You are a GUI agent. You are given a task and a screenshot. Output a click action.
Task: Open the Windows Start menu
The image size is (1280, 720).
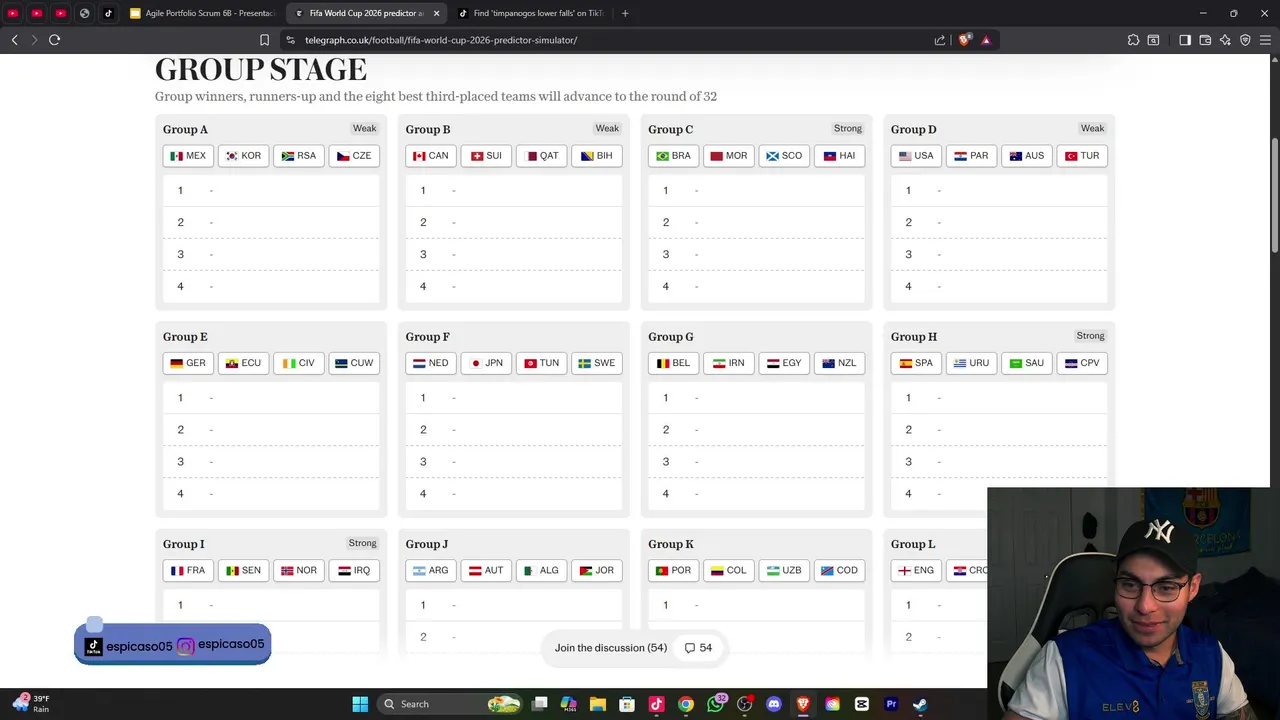tap(360, 704)
